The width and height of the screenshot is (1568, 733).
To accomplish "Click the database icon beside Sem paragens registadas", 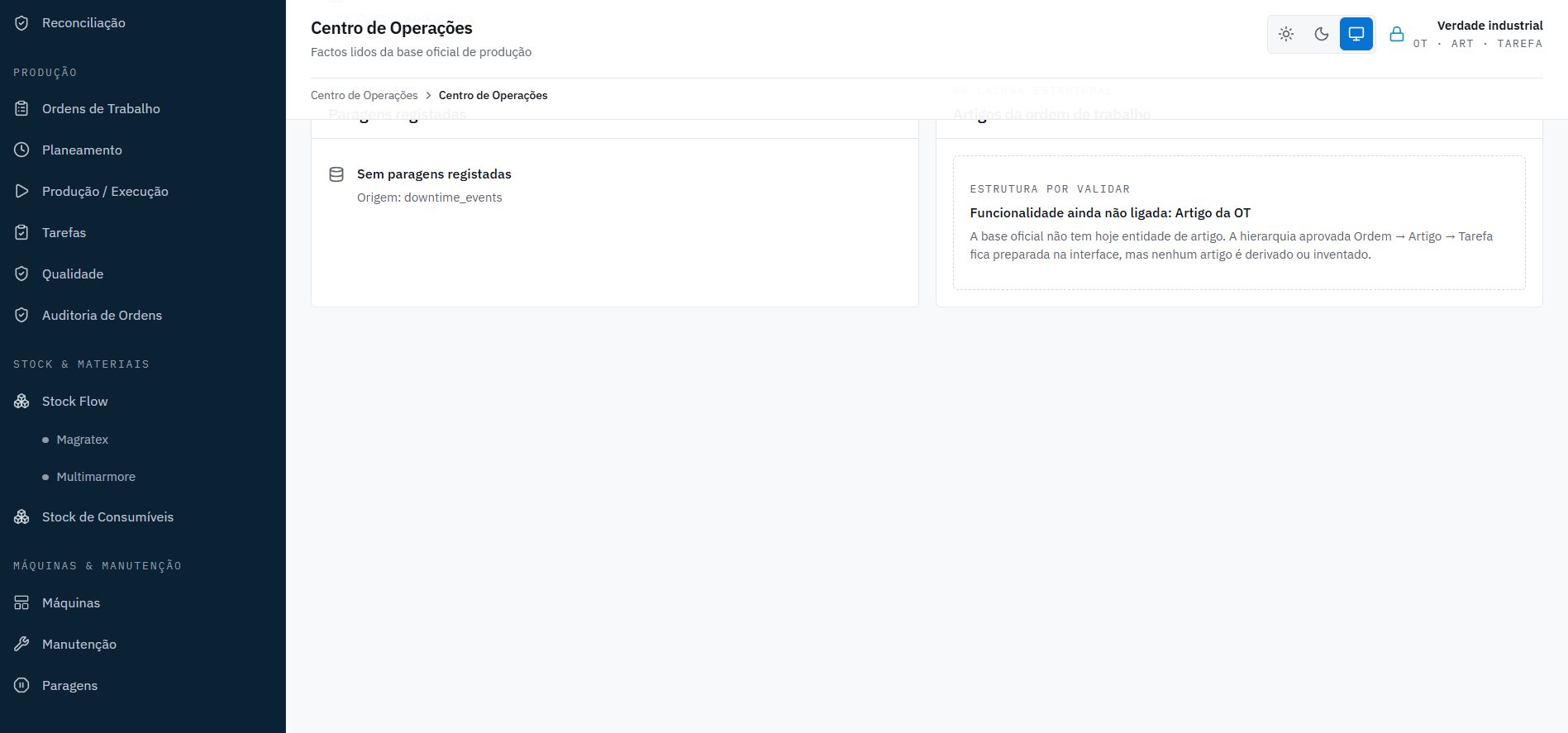I will tap(336, 174).
